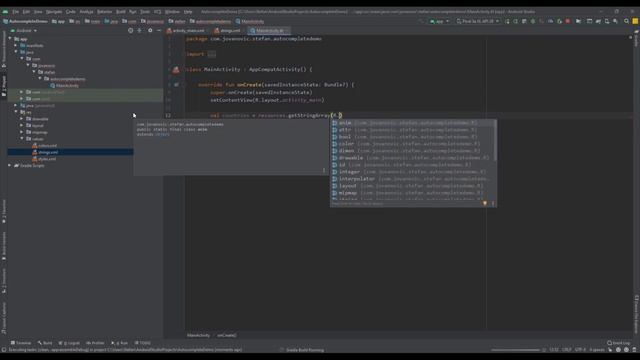The image size is (640, 360).
Task: Click the expand-all icon in project panel header
Action: [x=140, y=30]
